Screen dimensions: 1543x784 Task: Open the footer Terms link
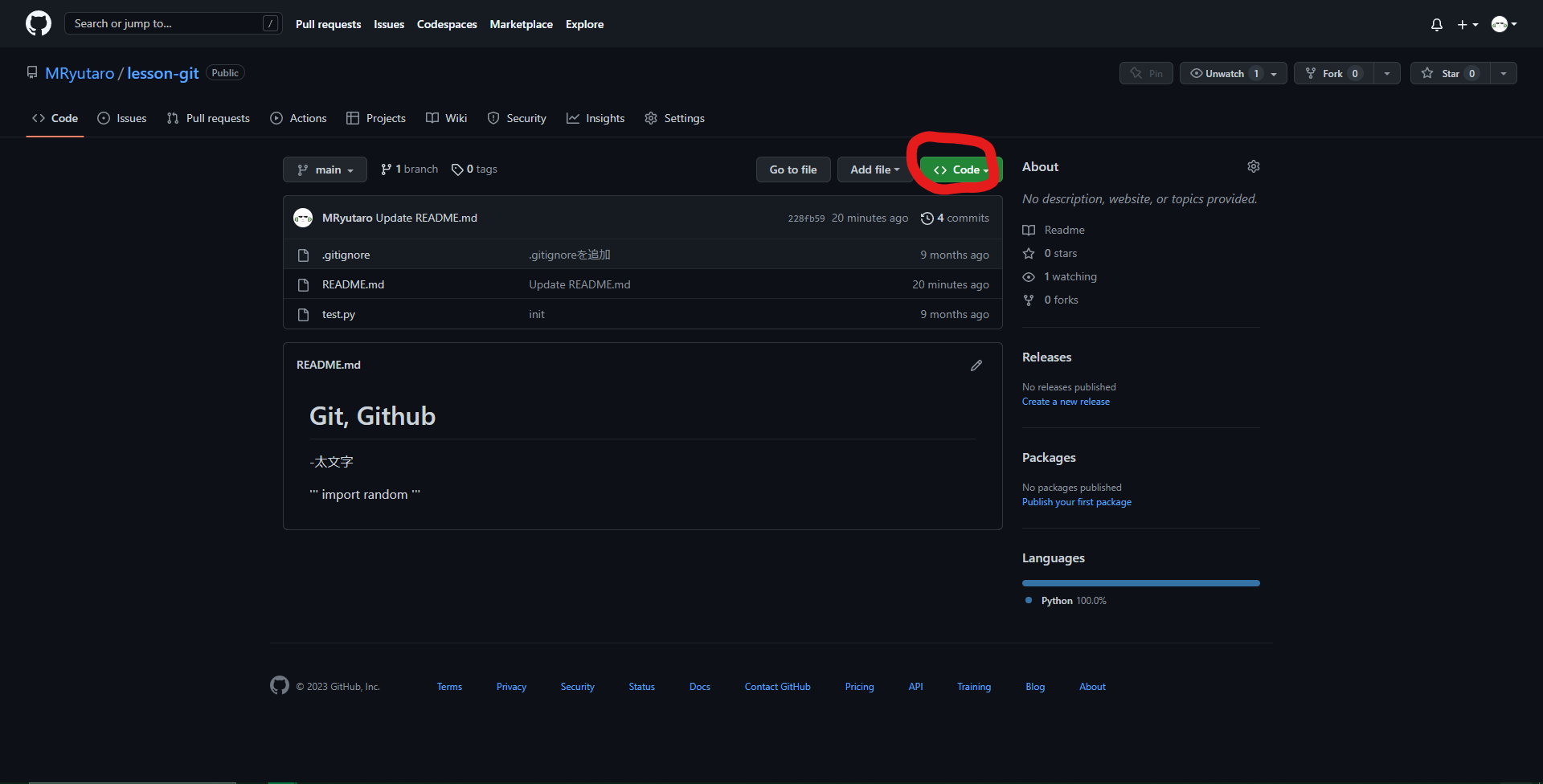coord(449,687)
